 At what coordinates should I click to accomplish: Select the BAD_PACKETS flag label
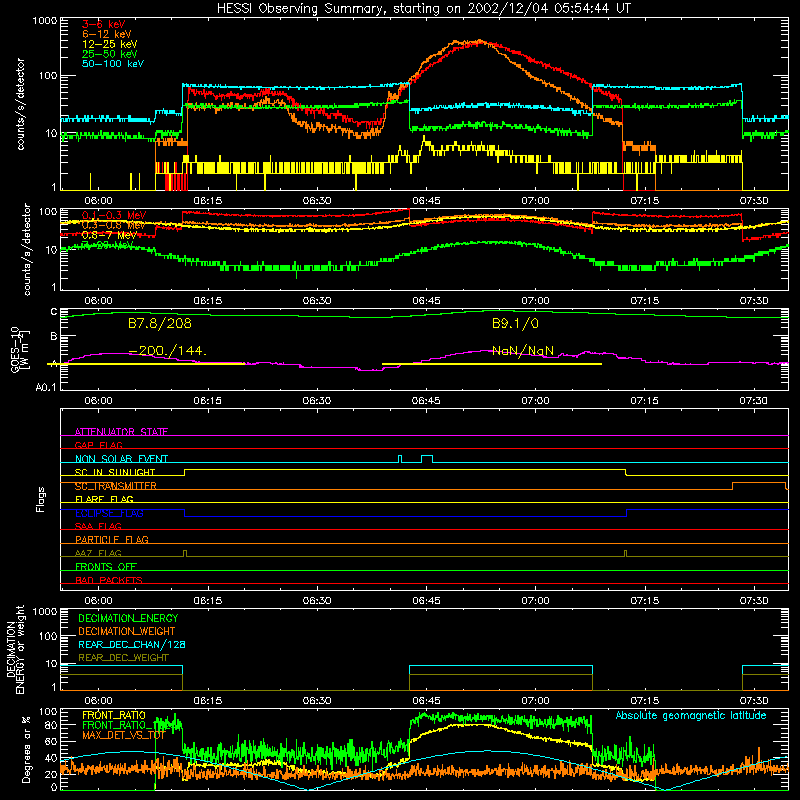(x=109, y=580)
